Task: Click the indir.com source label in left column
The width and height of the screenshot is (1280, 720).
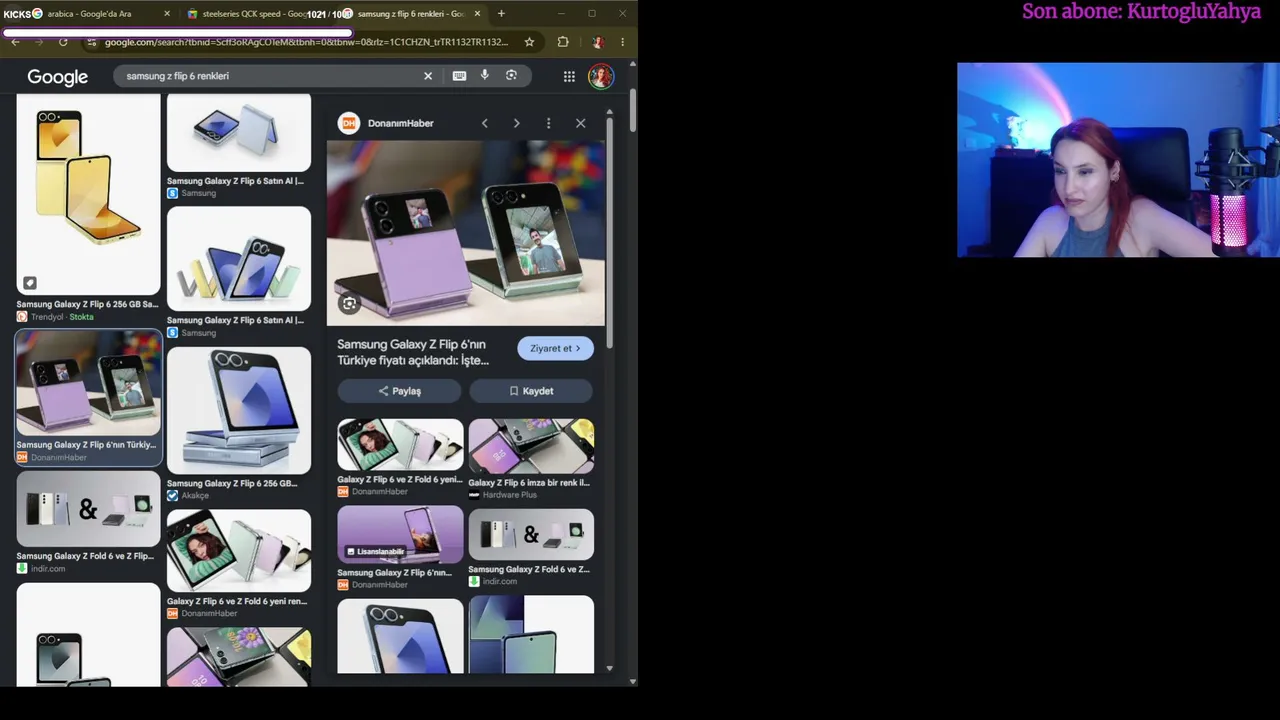Action: pos(48,569)
